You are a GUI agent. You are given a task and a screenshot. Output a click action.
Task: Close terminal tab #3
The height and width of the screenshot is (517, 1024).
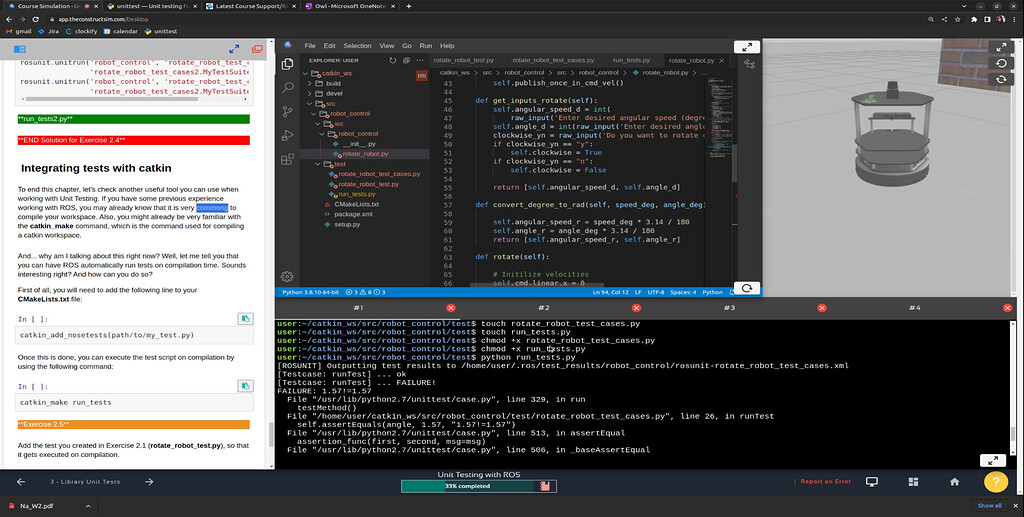pos(822,307)
